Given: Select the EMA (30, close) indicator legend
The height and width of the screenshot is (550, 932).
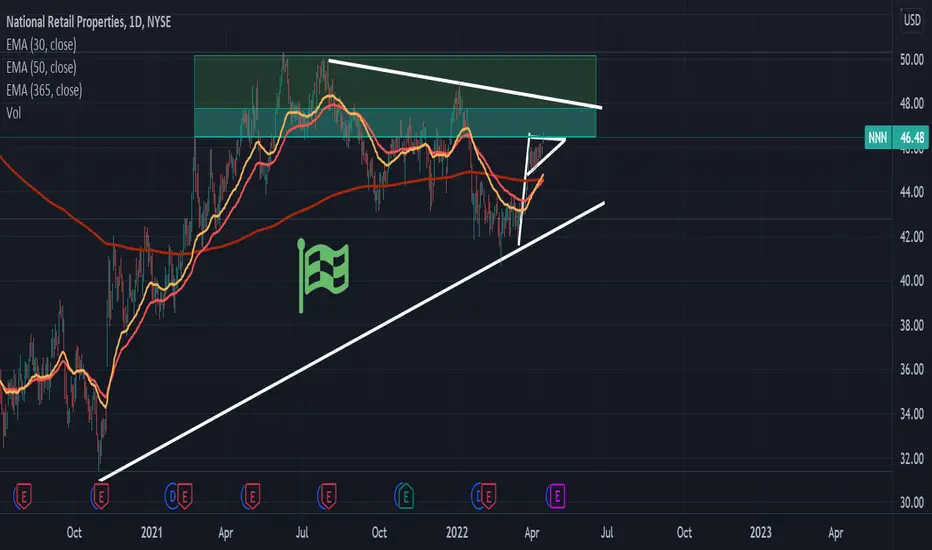Looking at the screenshot, I should coord(41,45).
